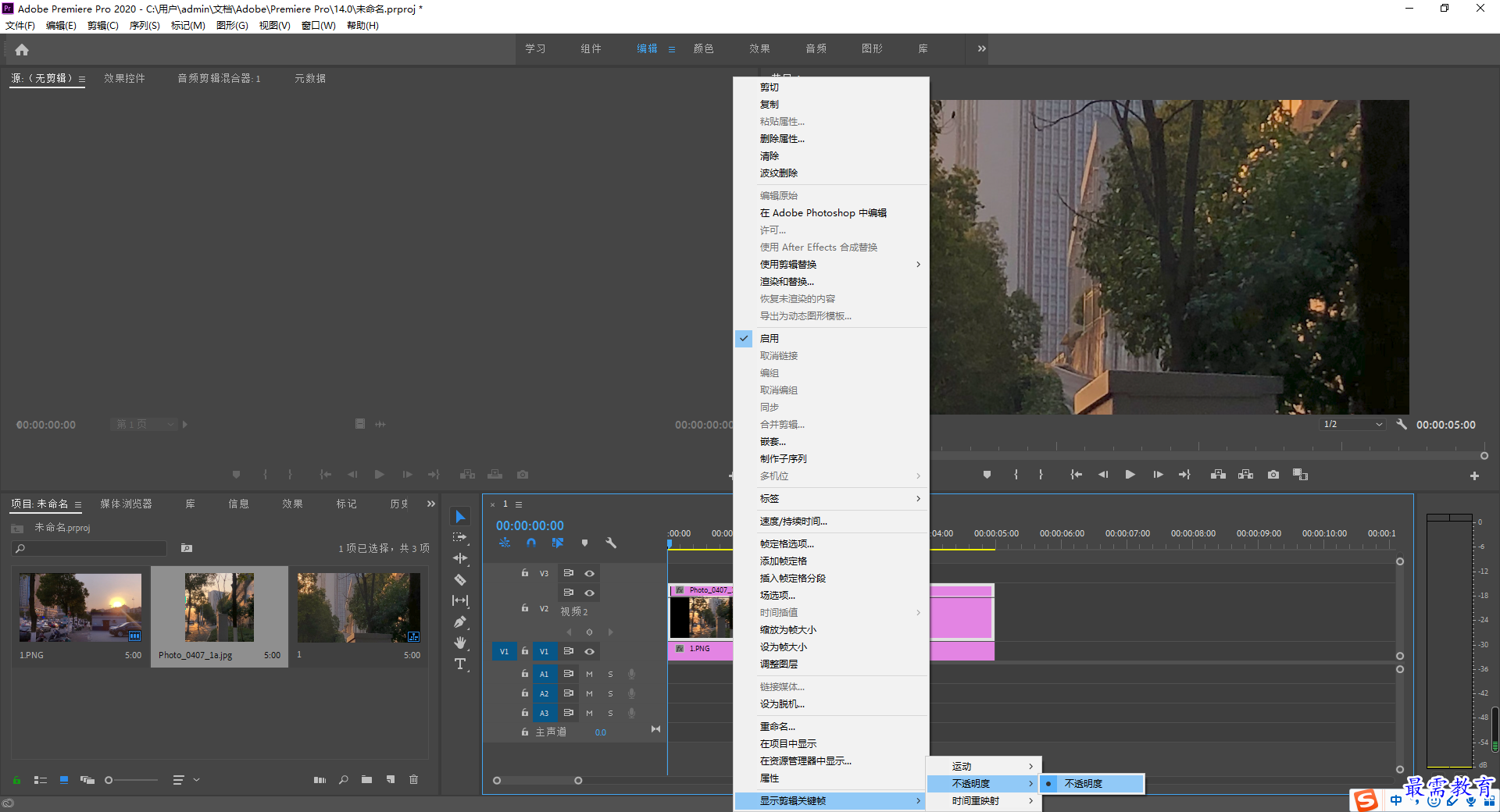
Task: Open Automate to Sequence icon
Action: pyautogui.click(x=320, y=779)
